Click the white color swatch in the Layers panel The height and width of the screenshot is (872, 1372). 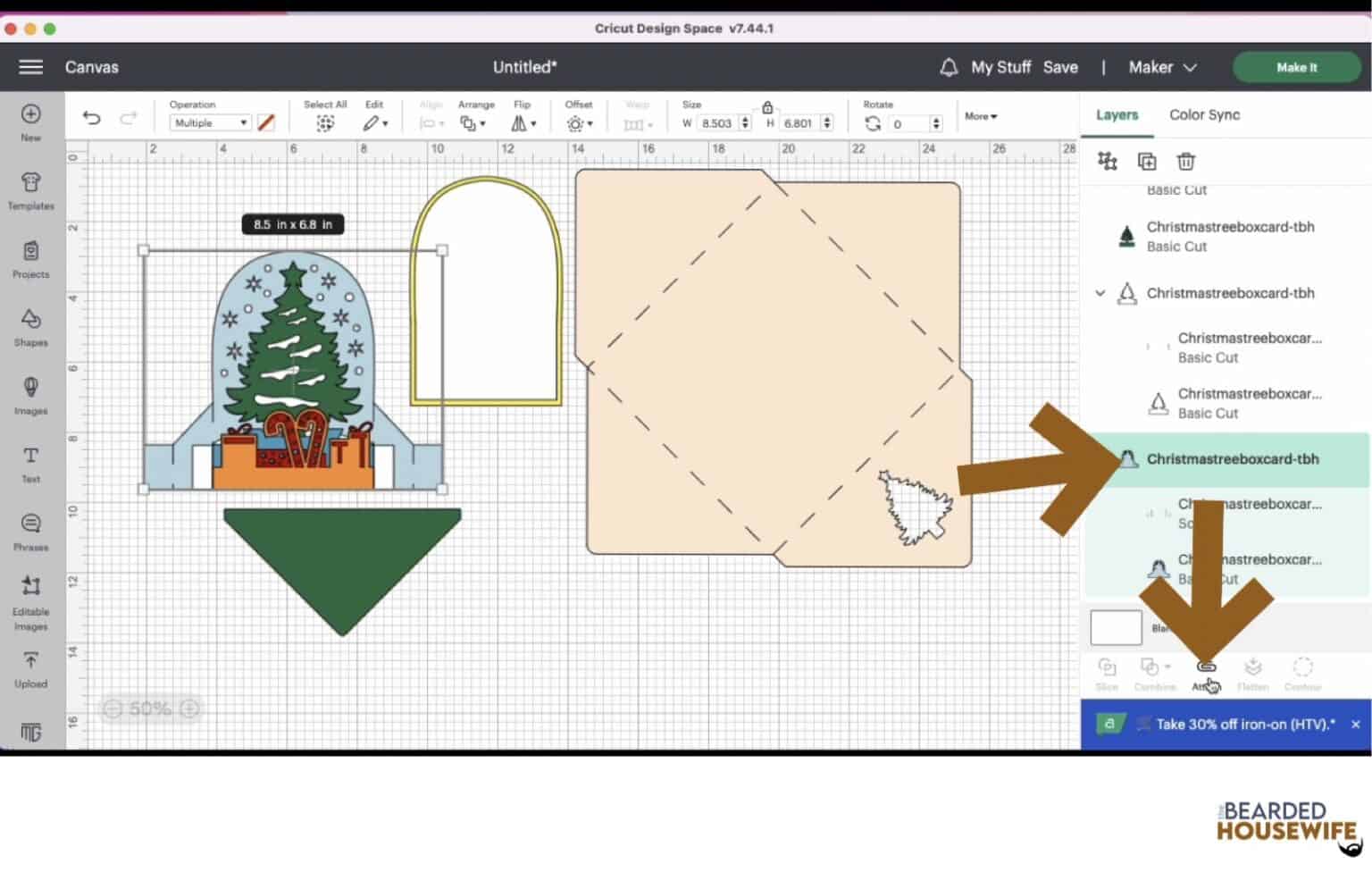point(1115,627)
